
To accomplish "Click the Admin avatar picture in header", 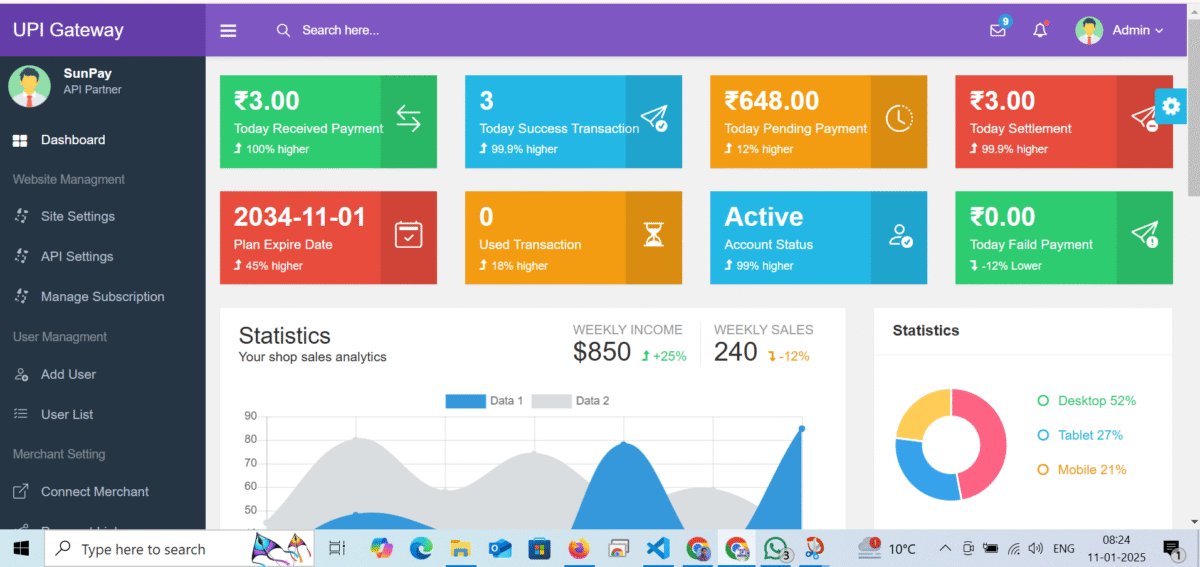I will click(x=1089, y=30).
